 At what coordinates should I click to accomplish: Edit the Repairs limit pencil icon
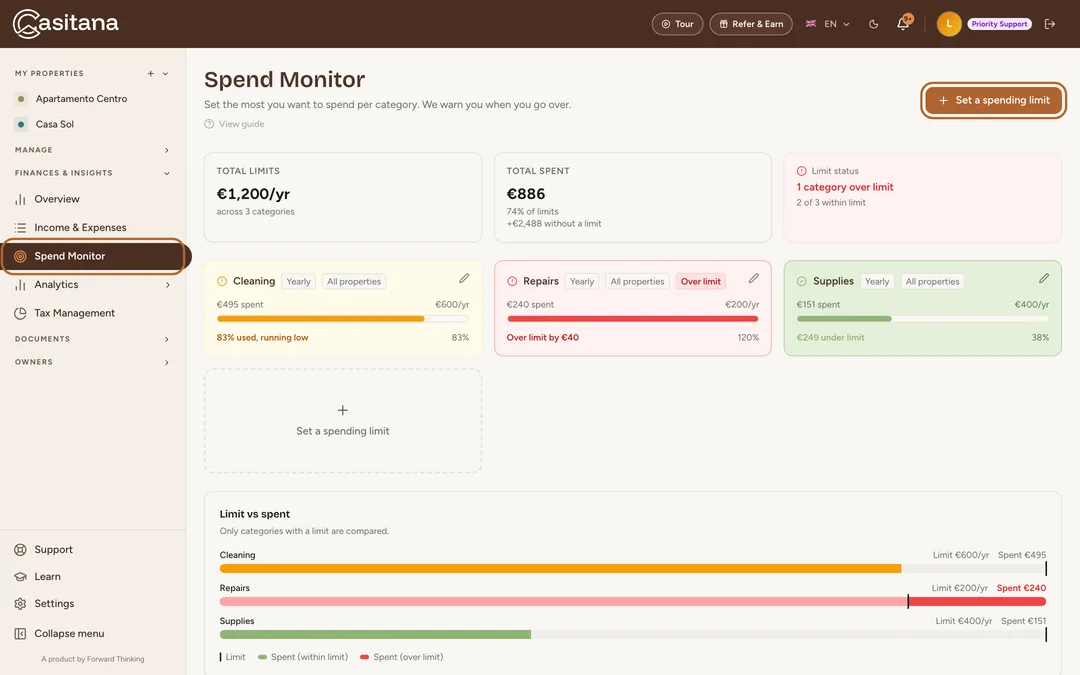tap(754, 278)
